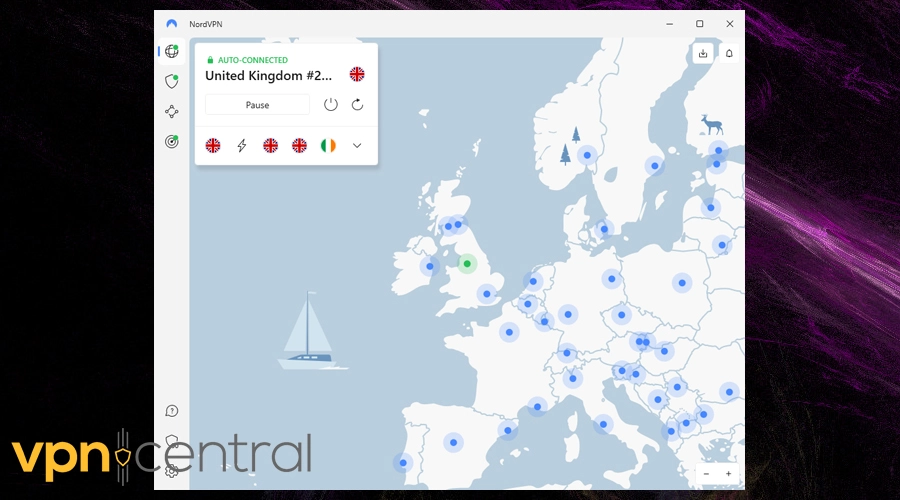Select UK flag next to Ireland flag

coord(299,146)
